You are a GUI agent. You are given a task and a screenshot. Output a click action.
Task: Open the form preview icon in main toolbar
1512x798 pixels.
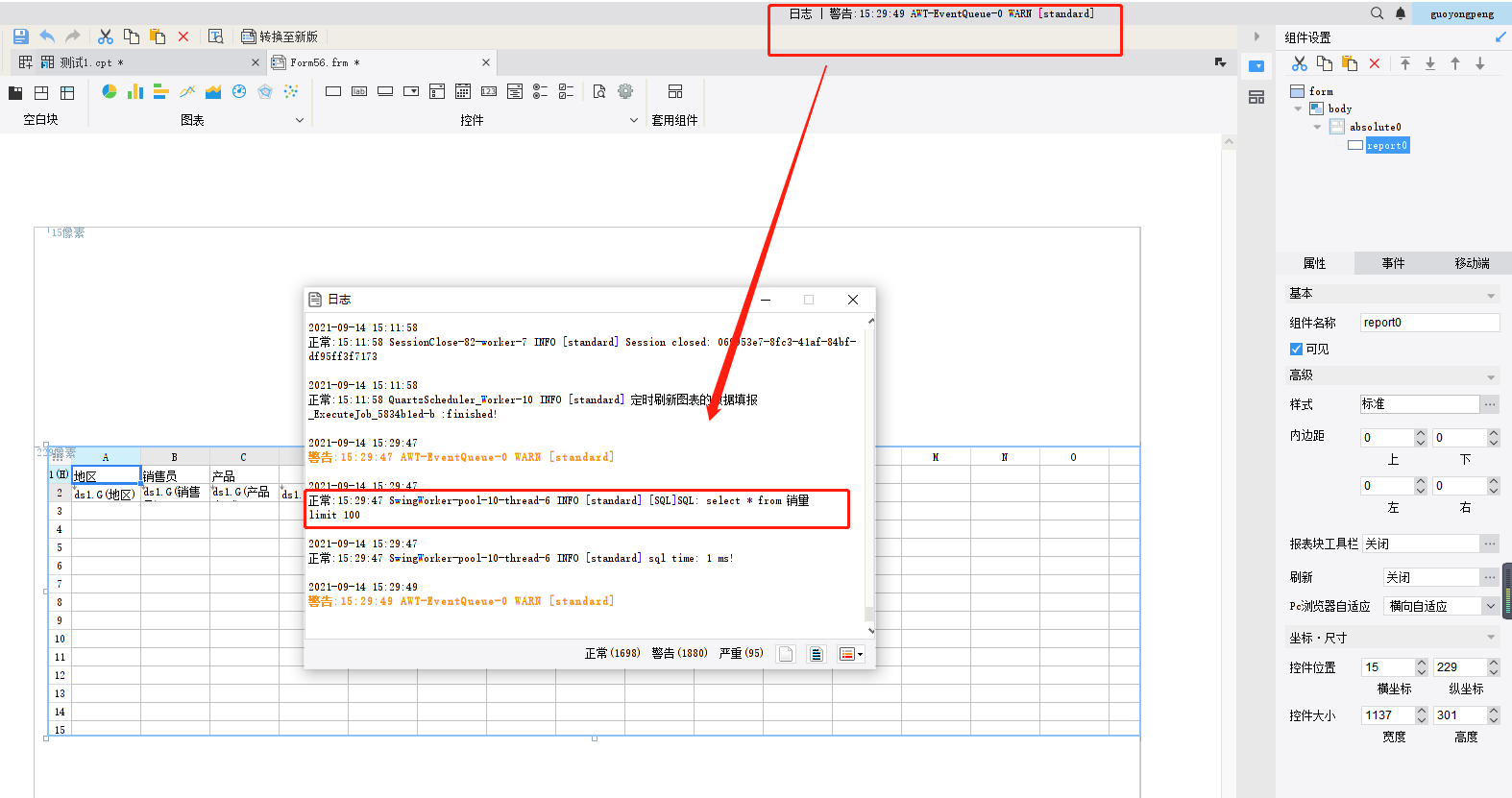(x=216, y=36)
